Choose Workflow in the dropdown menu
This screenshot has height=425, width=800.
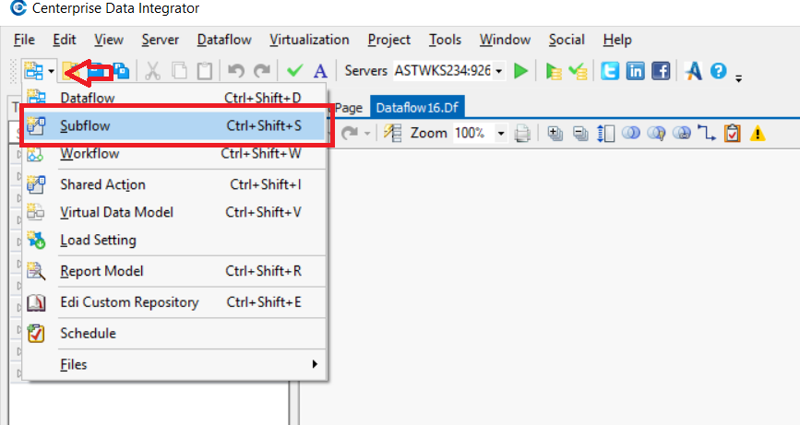point(90,154)
